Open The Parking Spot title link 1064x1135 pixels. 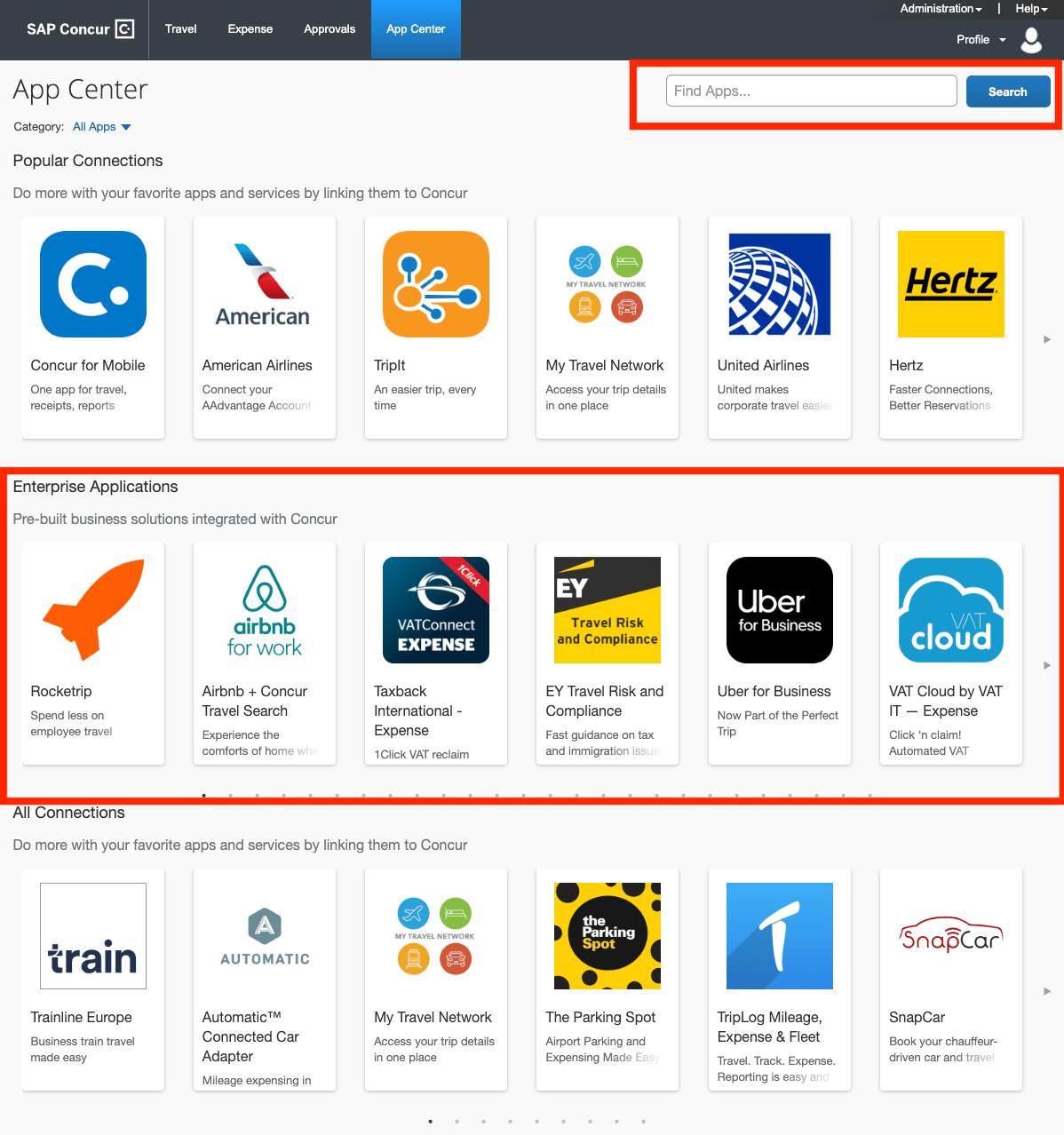coord(600,1018)
